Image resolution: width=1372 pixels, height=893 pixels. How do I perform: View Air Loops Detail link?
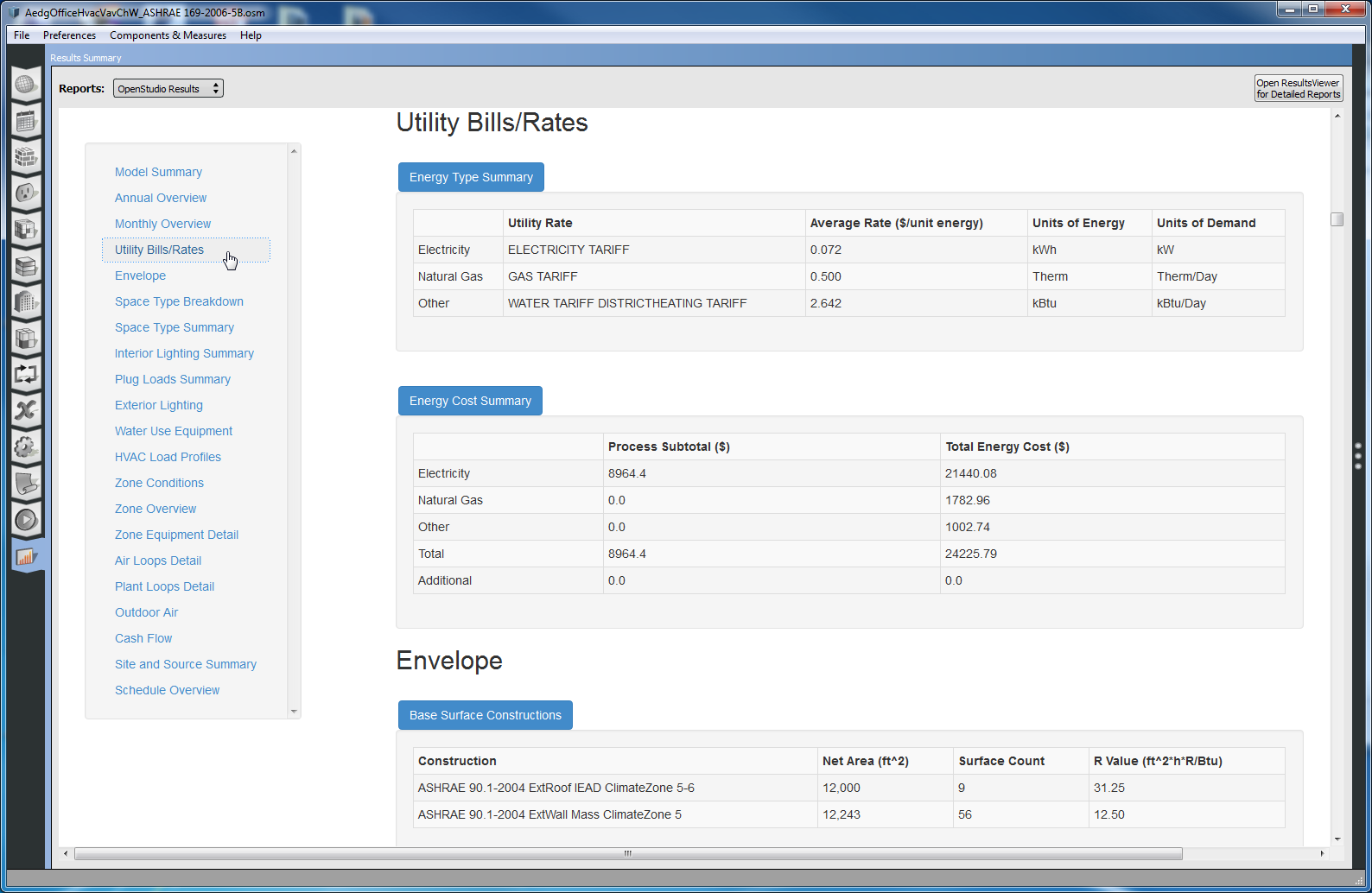(158, 560)
